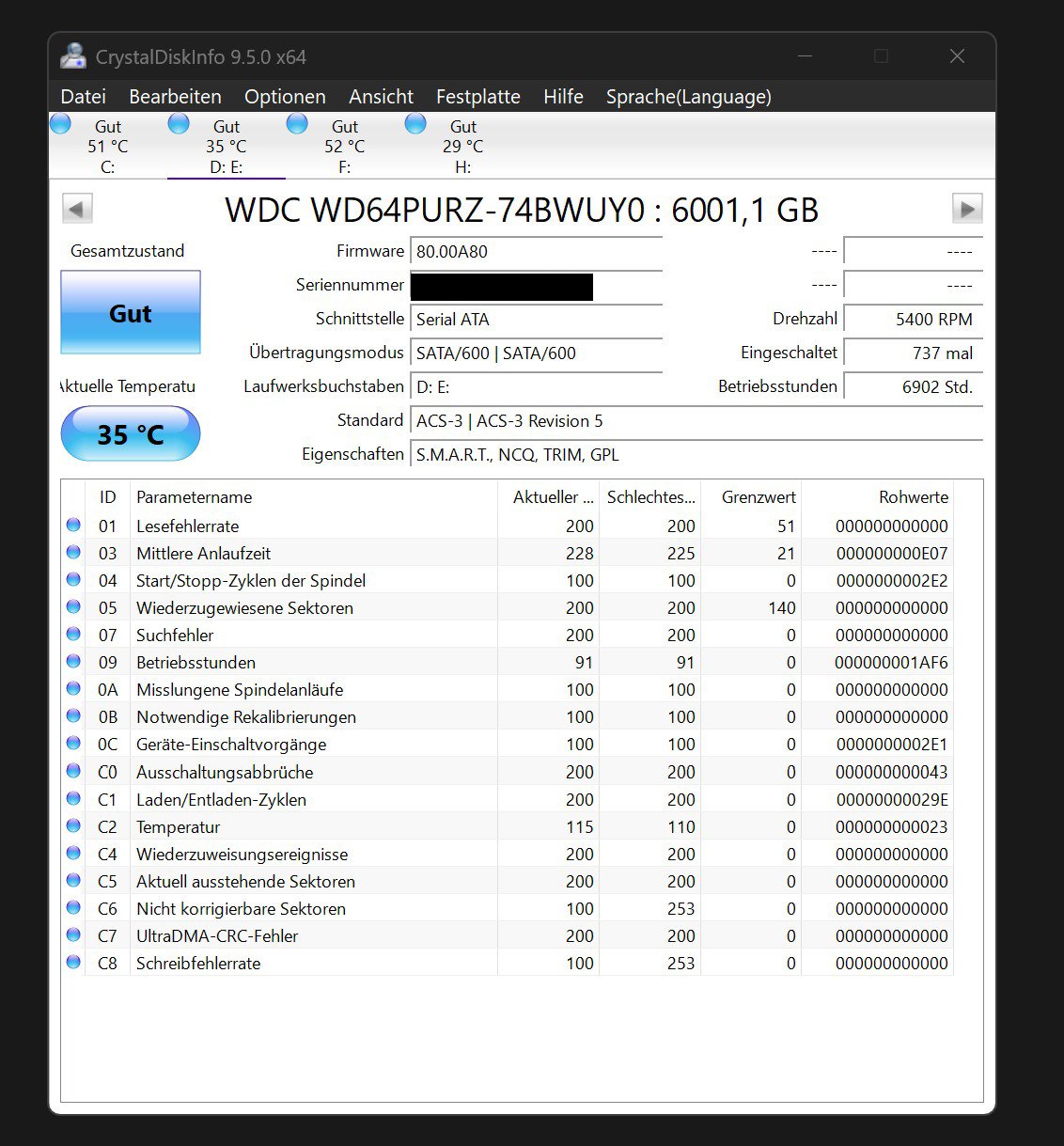The height and width of the screenshot is (1146, 1064).
Task: Click raw value 000000001AF6 of Betriebsstunden
Action: tap(891, 663)
